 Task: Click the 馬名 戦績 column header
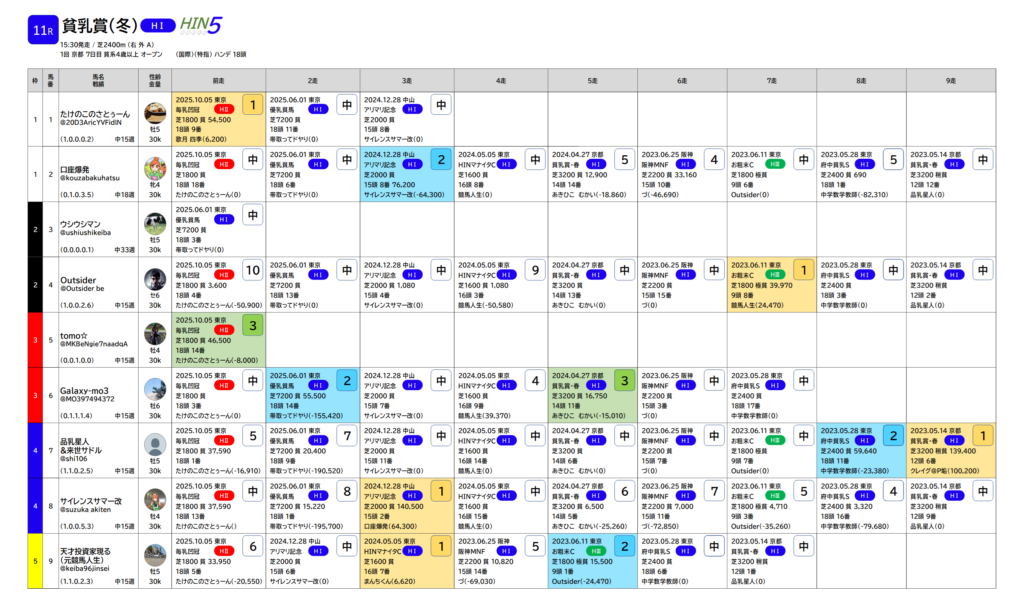[x=99, y=80]
